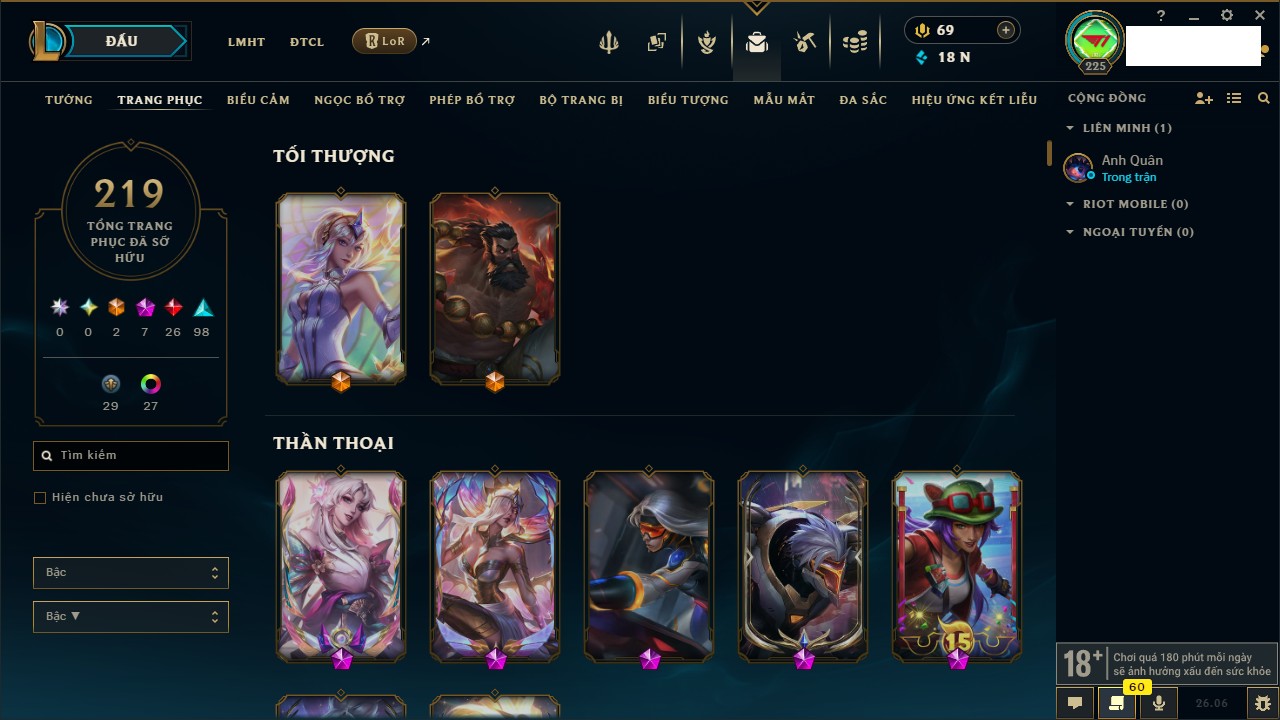Switch to the NGỌC BỔ TRỢ tab

(360, 100)
